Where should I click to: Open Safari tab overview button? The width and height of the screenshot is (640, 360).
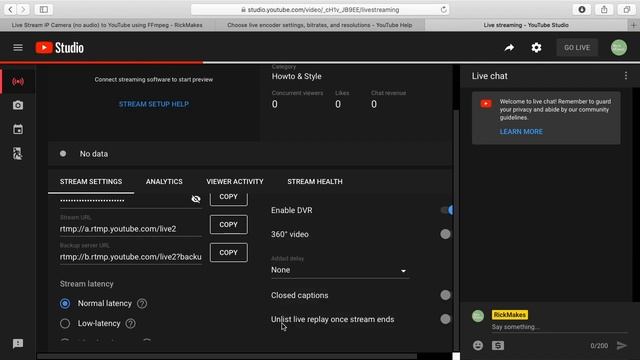[627, 9]
